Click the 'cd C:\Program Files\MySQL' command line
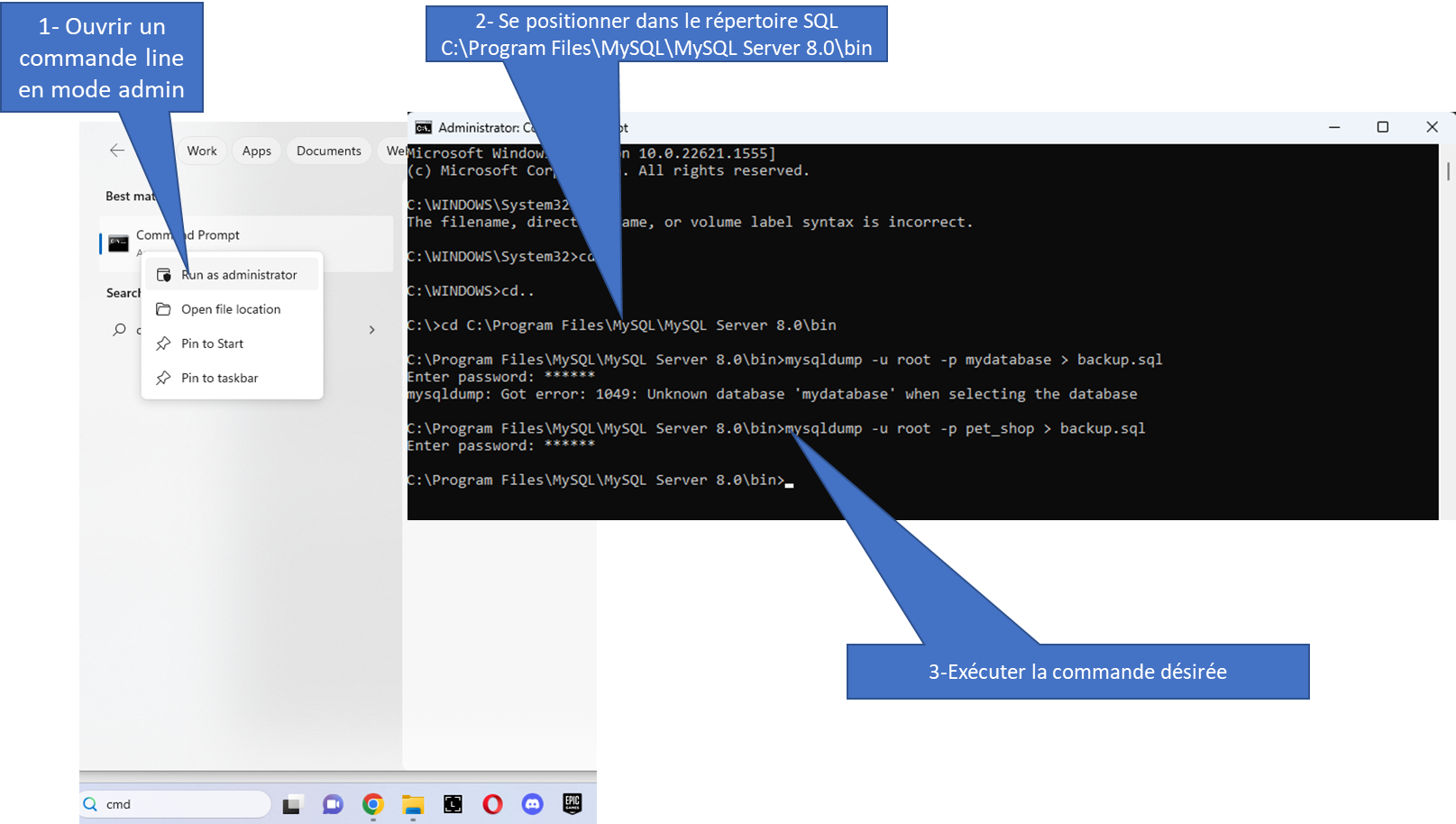Image resolution: width=1456 pixels, height=824 pixels. [x=622, y=325]
